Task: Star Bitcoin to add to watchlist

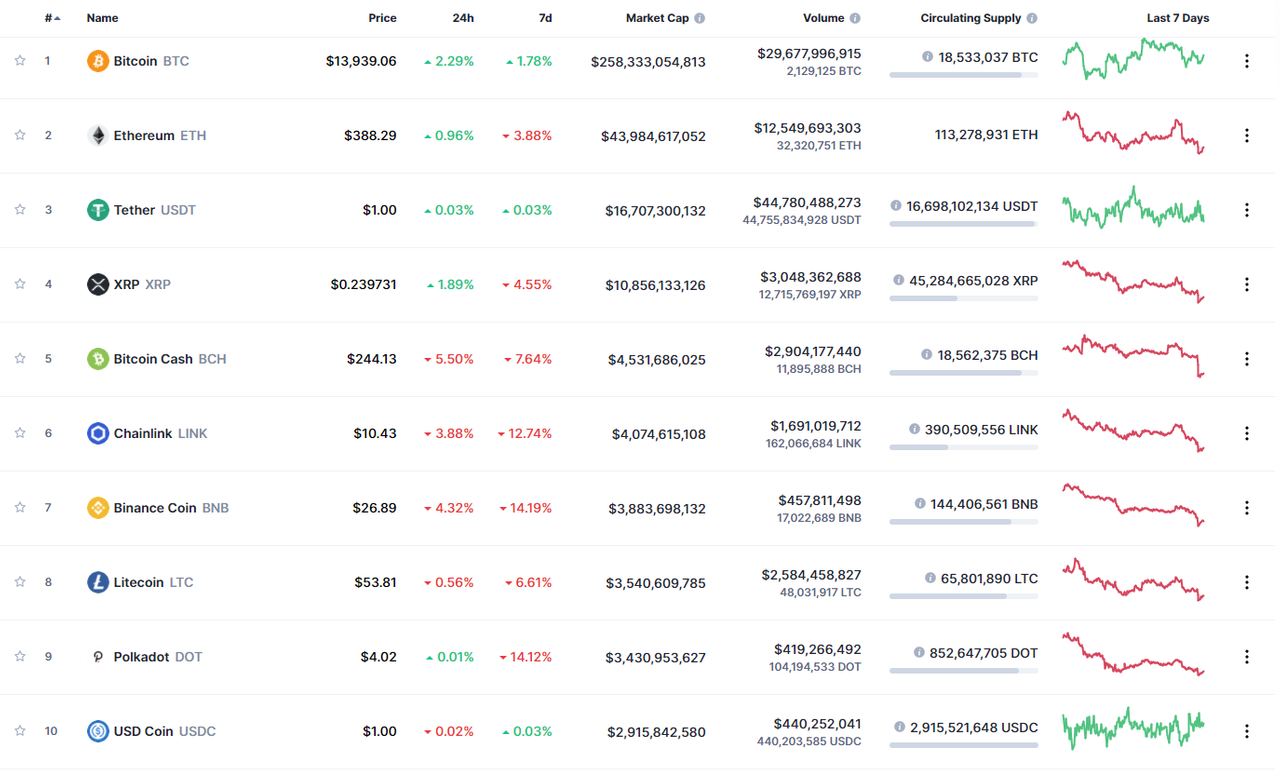Action: (x=20, y=61)
